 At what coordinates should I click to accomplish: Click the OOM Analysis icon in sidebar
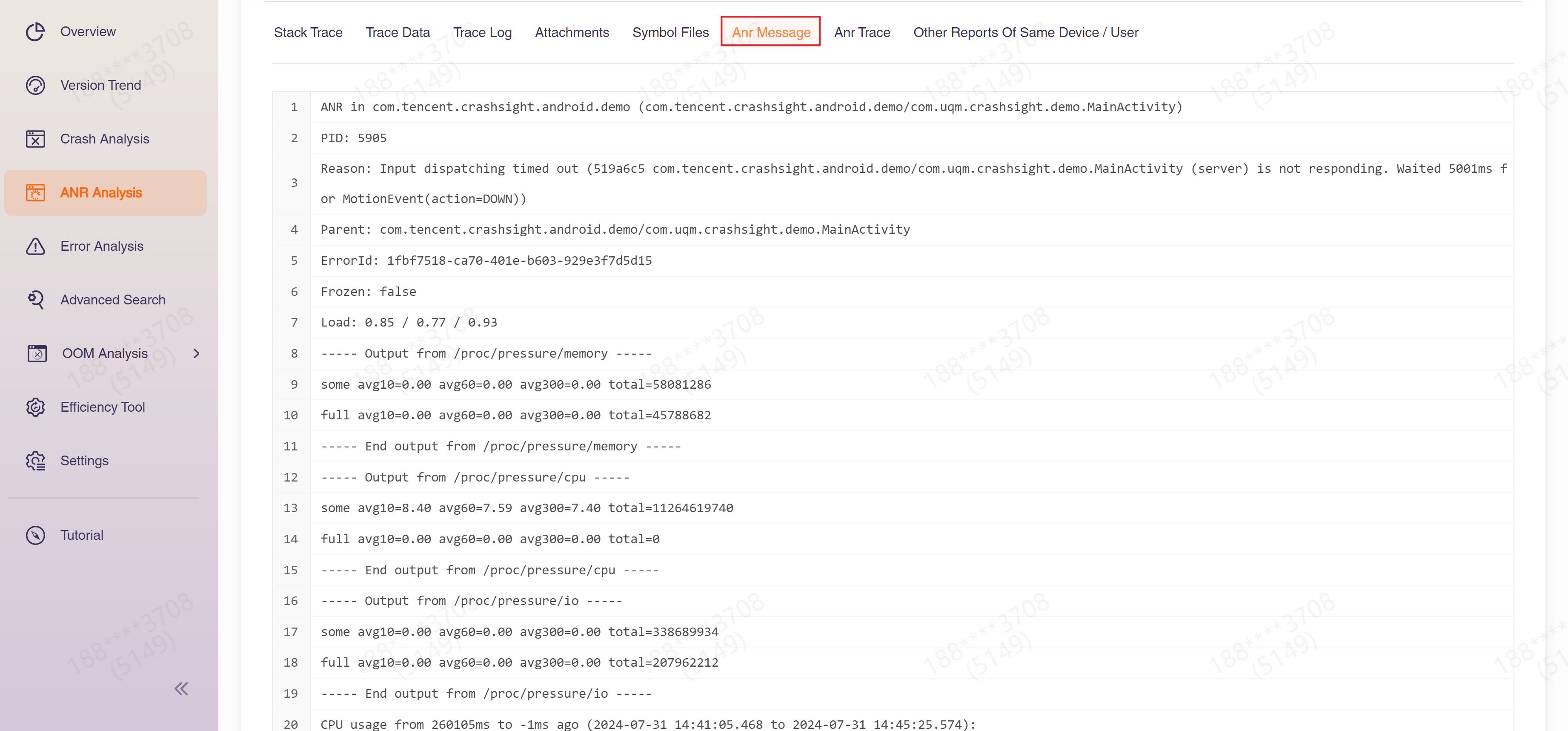pos(37,354)
